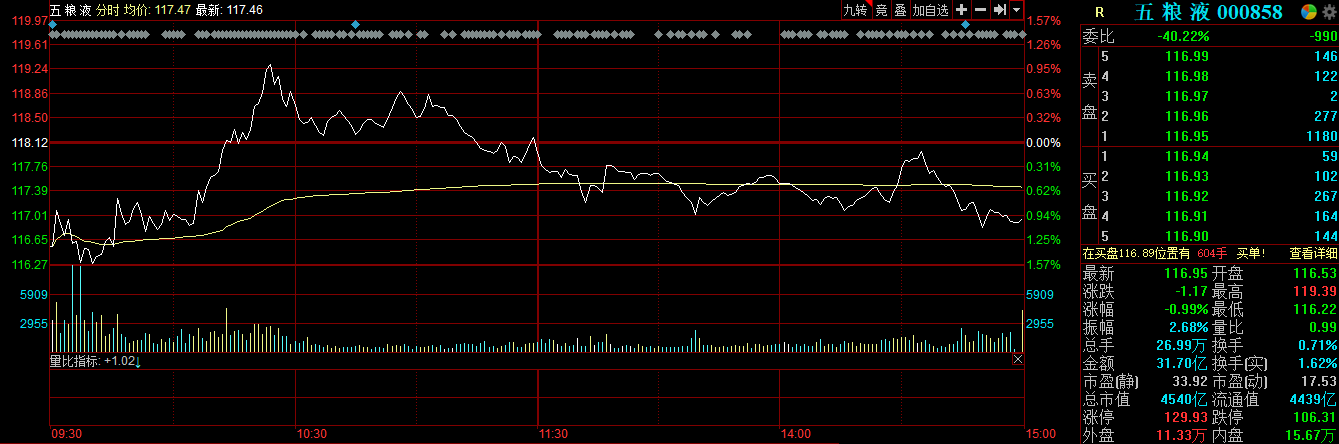The height and width of the screenshot is (444, 1339).
Task: Open the 九转 indicator button
Action: click(855, 10)
